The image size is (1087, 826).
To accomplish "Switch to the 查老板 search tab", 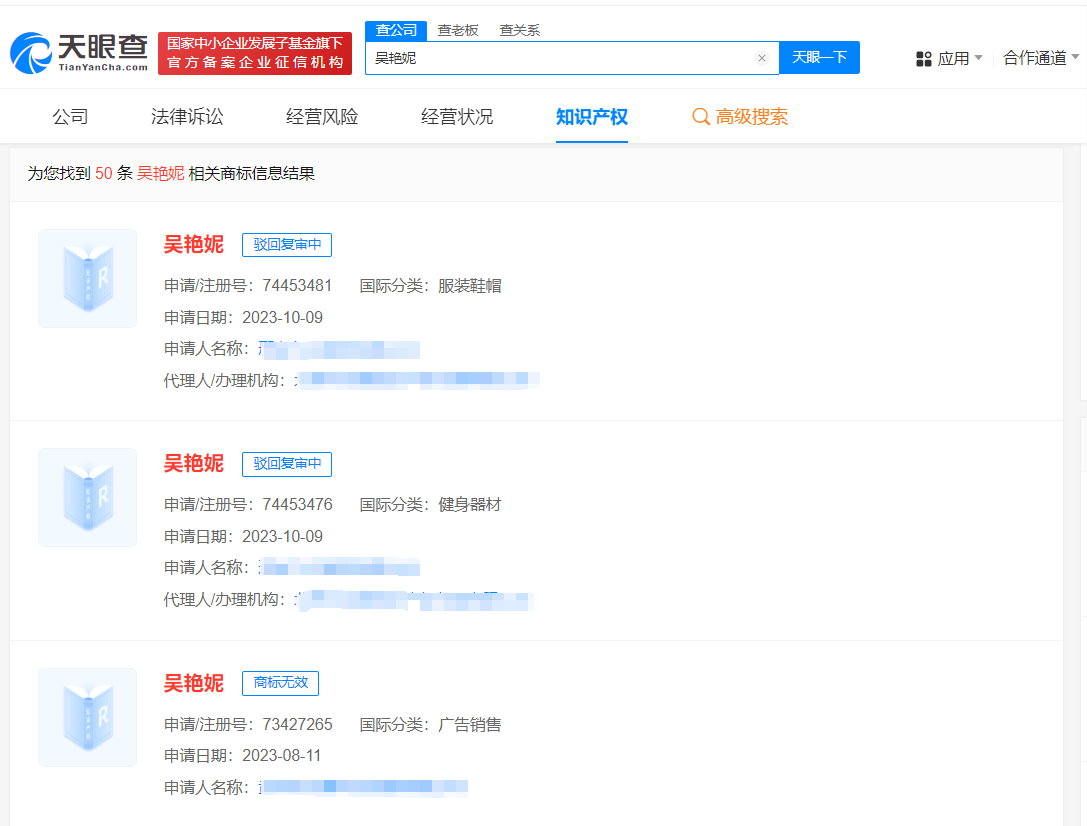I will coord(457,30).
